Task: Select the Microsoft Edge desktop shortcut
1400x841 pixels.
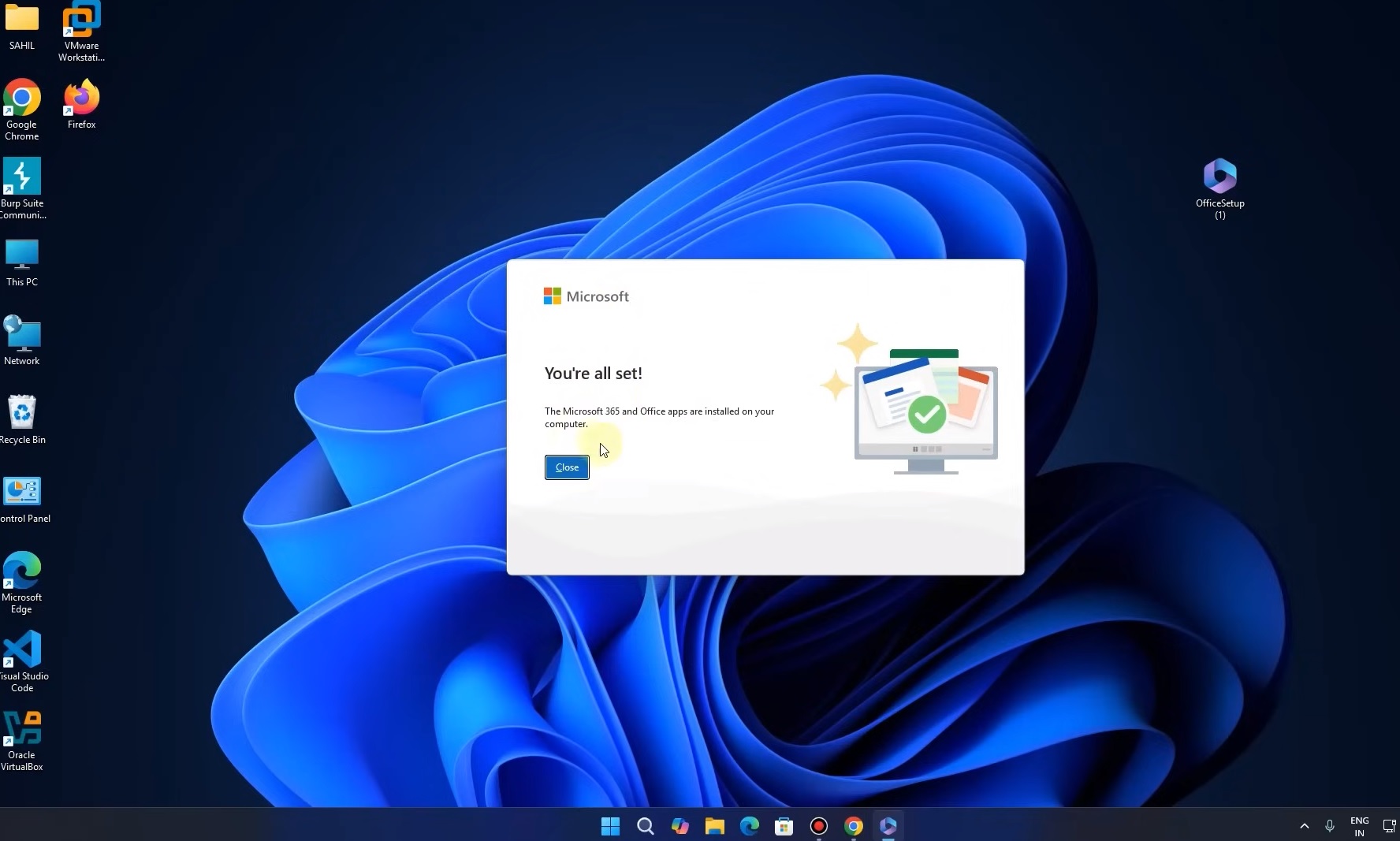Action: click(x=22, y=583)
